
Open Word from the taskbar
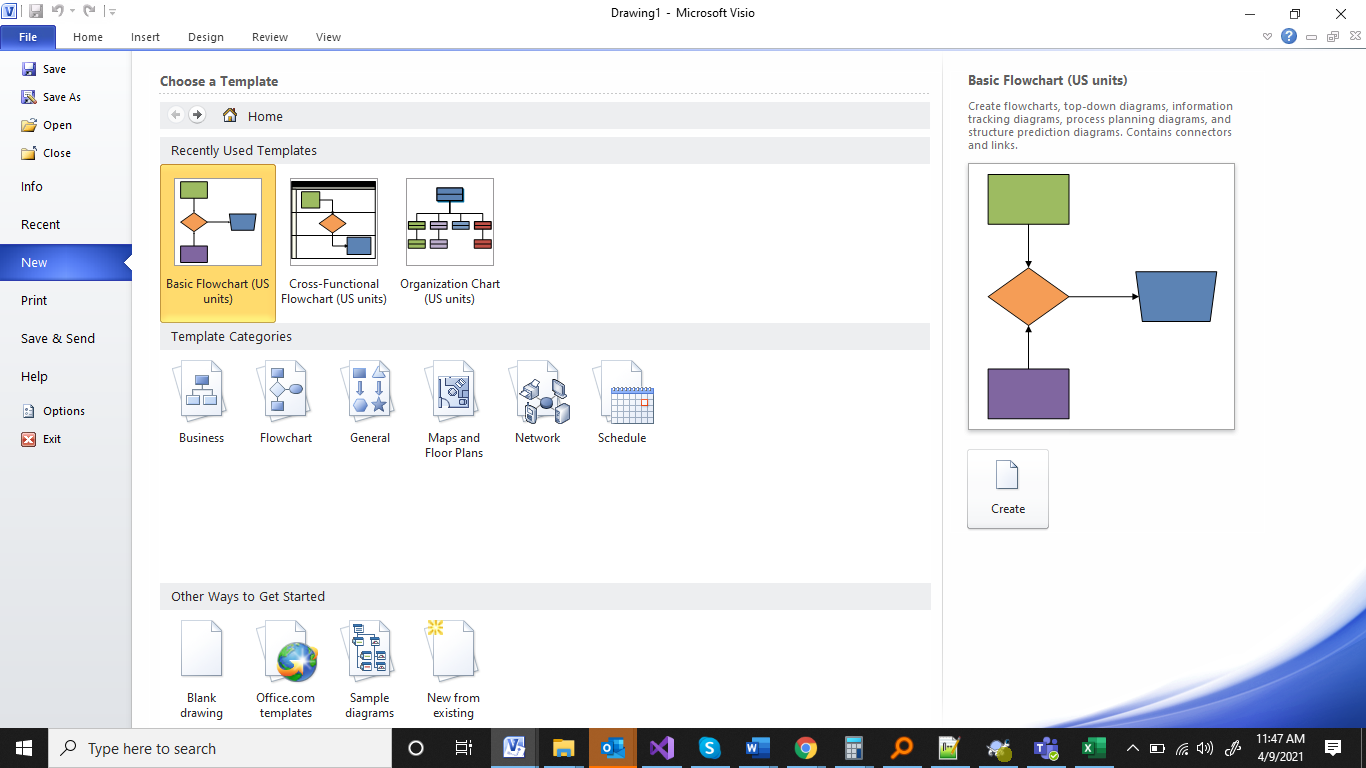(x=757, y=748)
